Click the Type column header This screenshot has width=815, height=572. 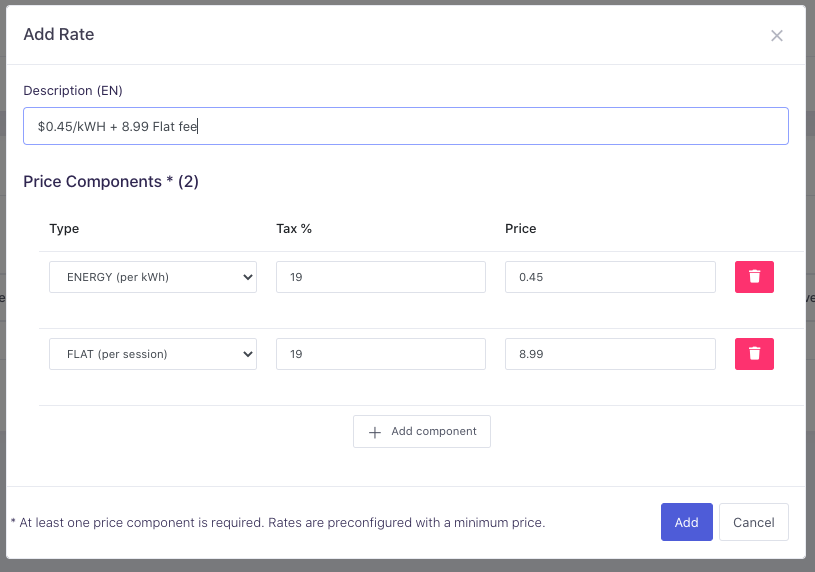click(x=64, y=229)
